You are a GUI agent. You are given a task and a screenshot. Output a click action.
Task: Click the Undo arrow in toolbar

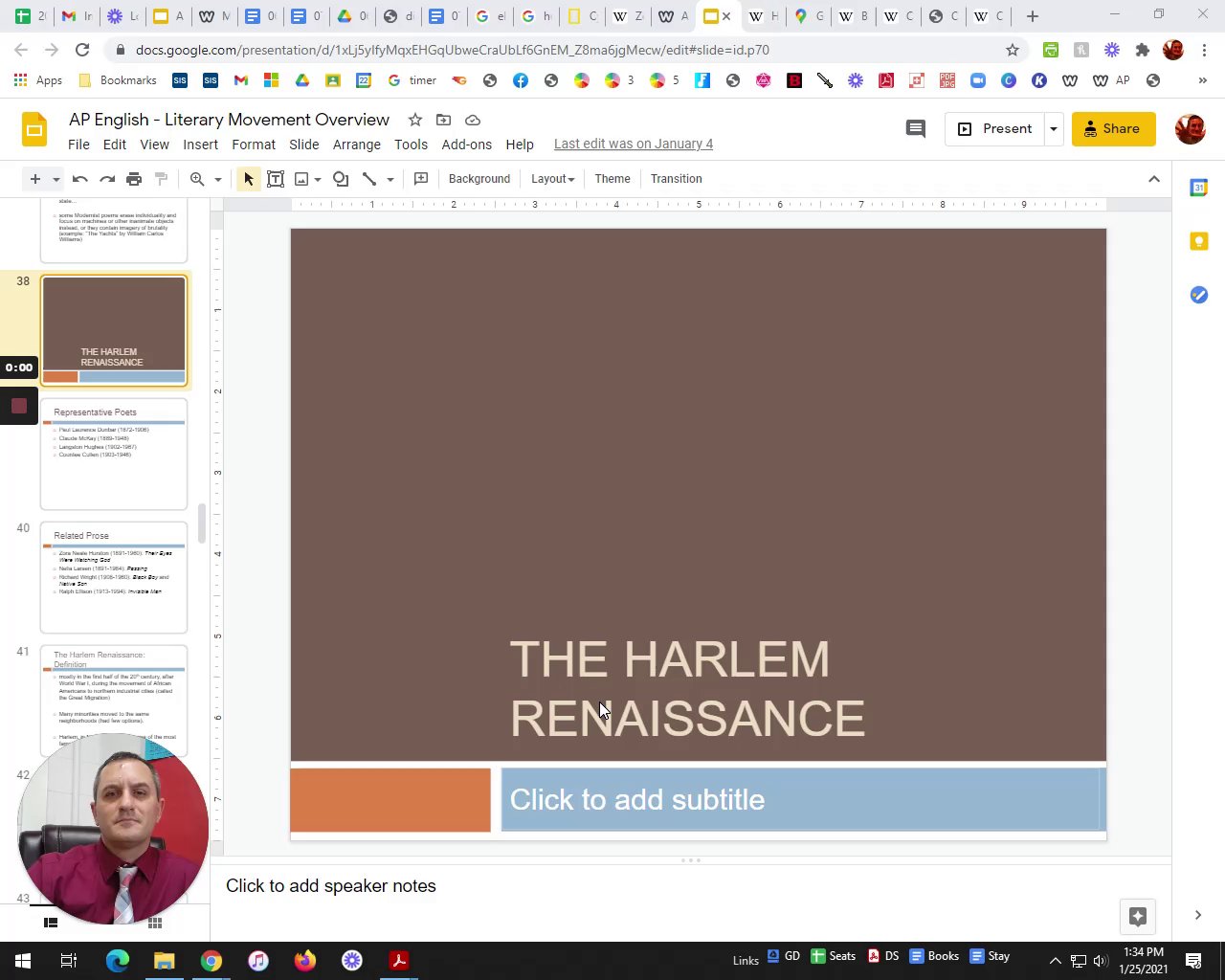(x=80, y=179)
